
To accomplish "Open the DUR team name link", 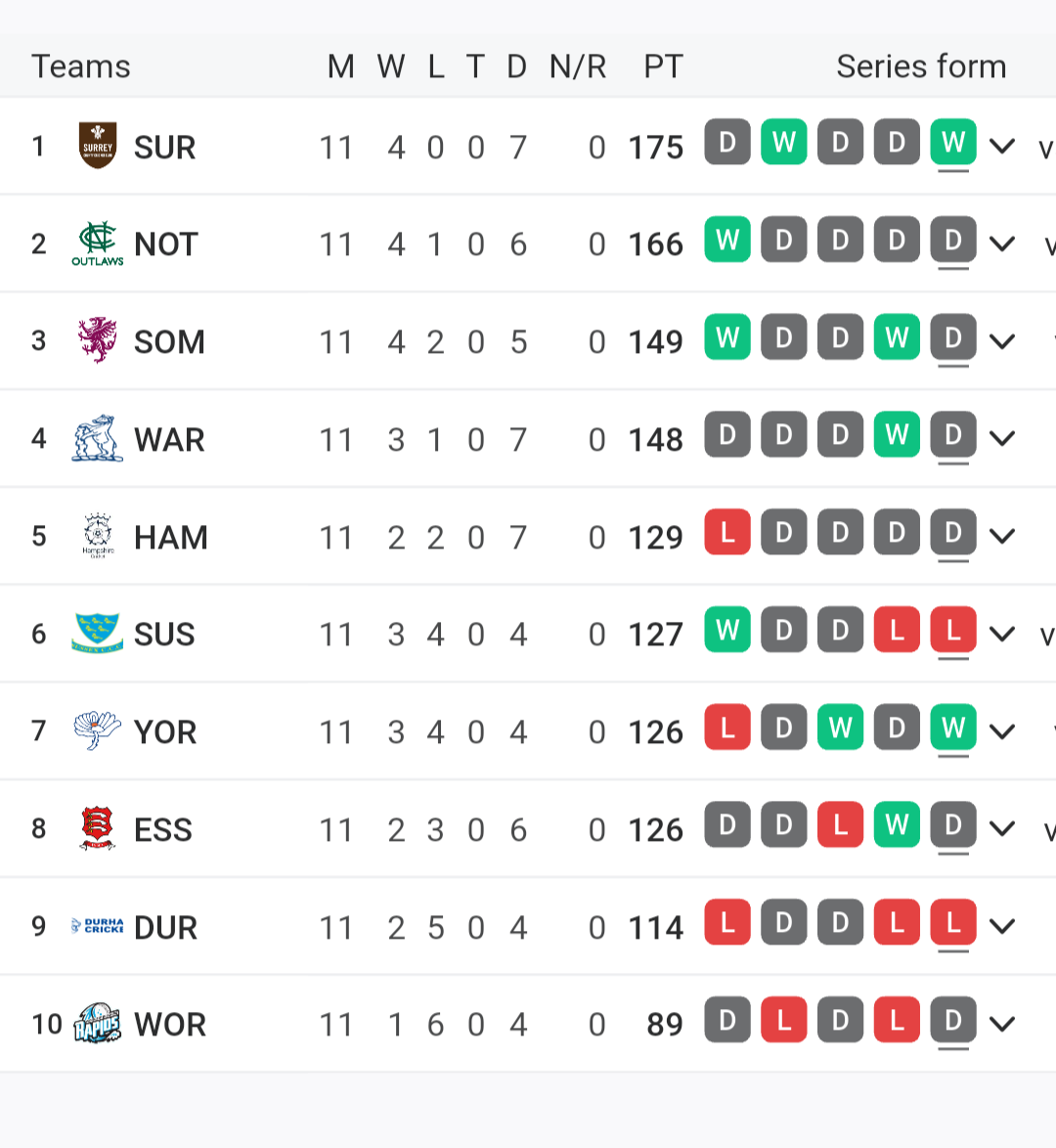I will click(x=165, y=928).
